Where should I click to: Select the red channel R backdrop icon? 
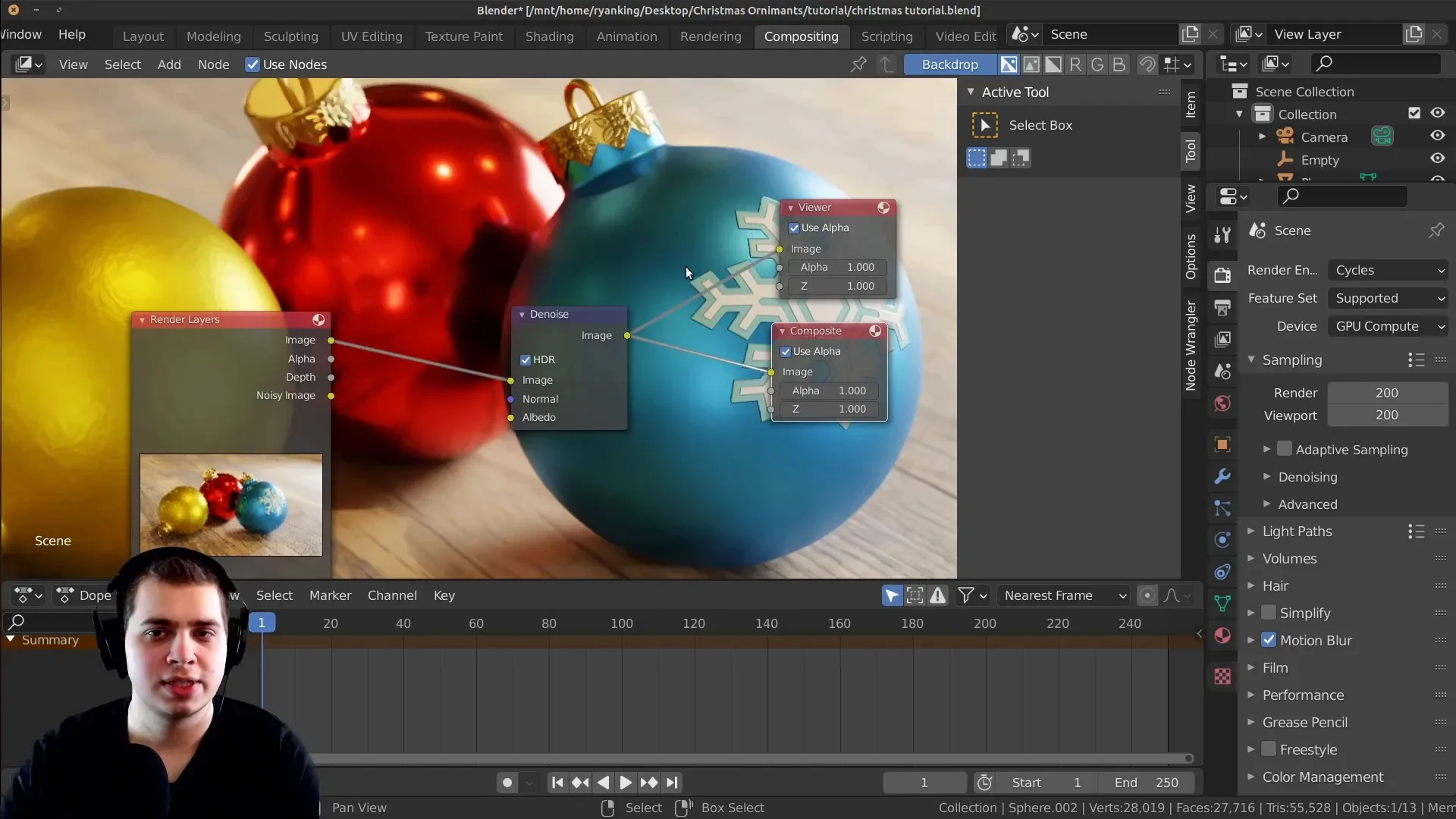coord(1075,64)
